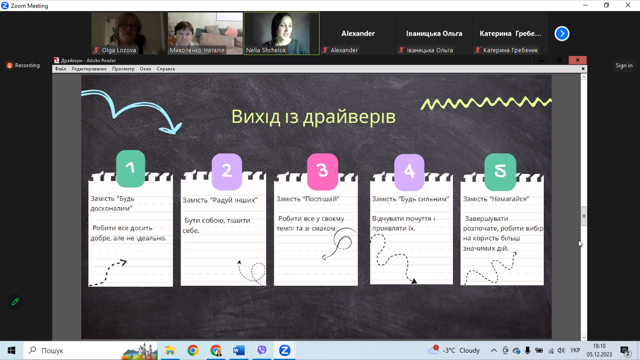
Task: Click the slide title 'Вихід із драйверів'
Action: pyautogui.click(x=313, y=117)
